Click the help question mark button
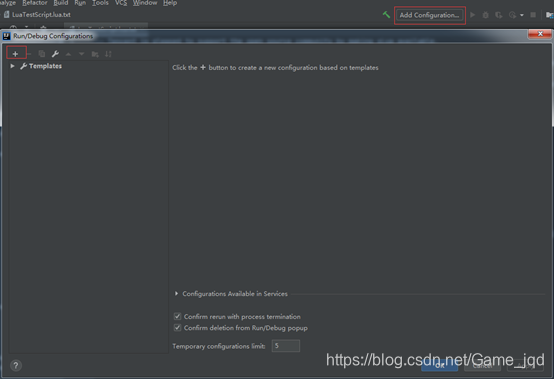The image size is (554, 379). 16,366
